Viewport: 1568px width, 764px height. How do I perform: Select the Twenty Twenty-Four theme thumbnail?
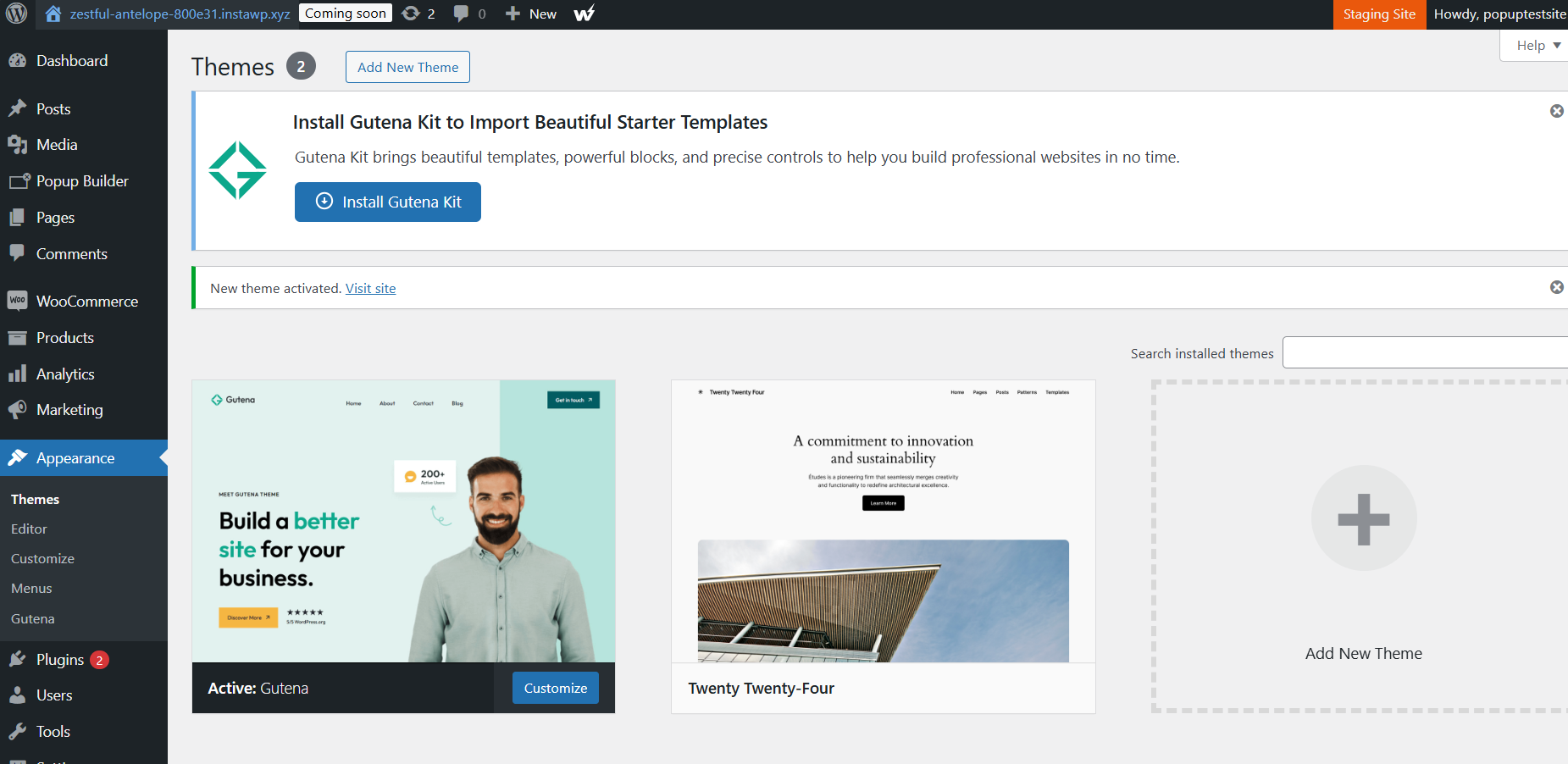[884, 522]
